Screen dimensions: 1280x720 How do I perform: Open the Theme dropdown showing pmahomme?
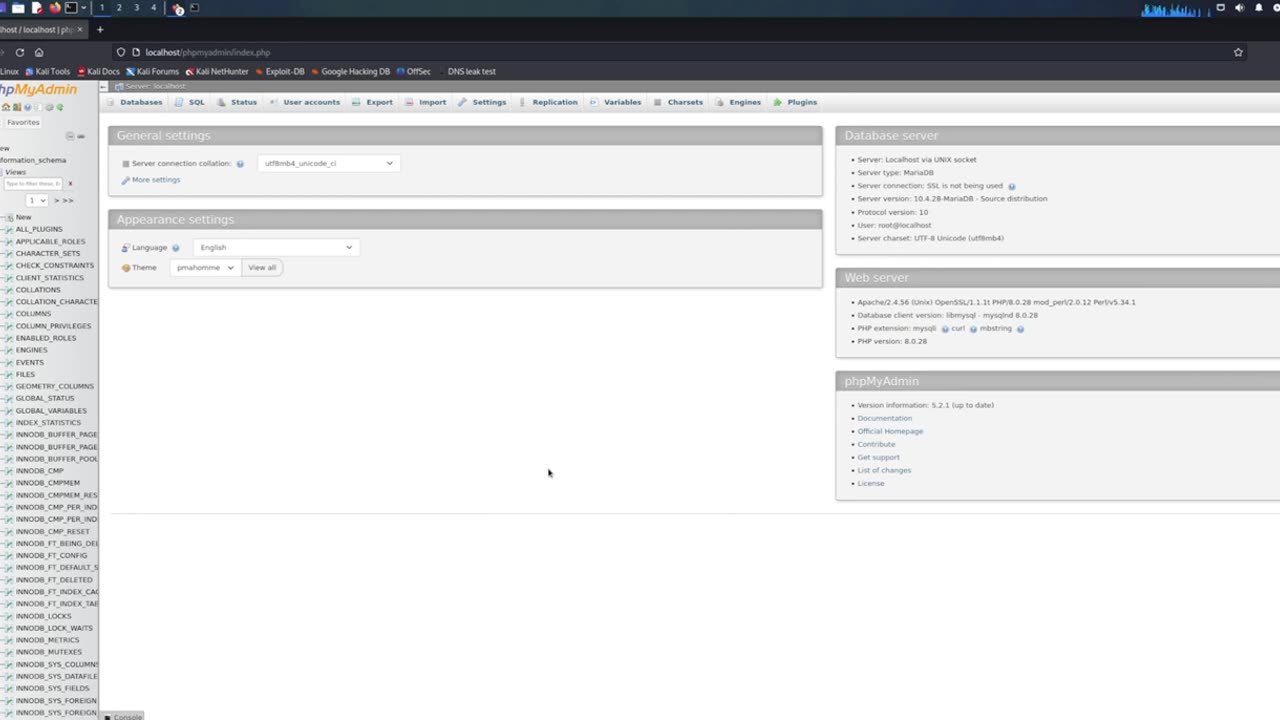click(205, 267)
